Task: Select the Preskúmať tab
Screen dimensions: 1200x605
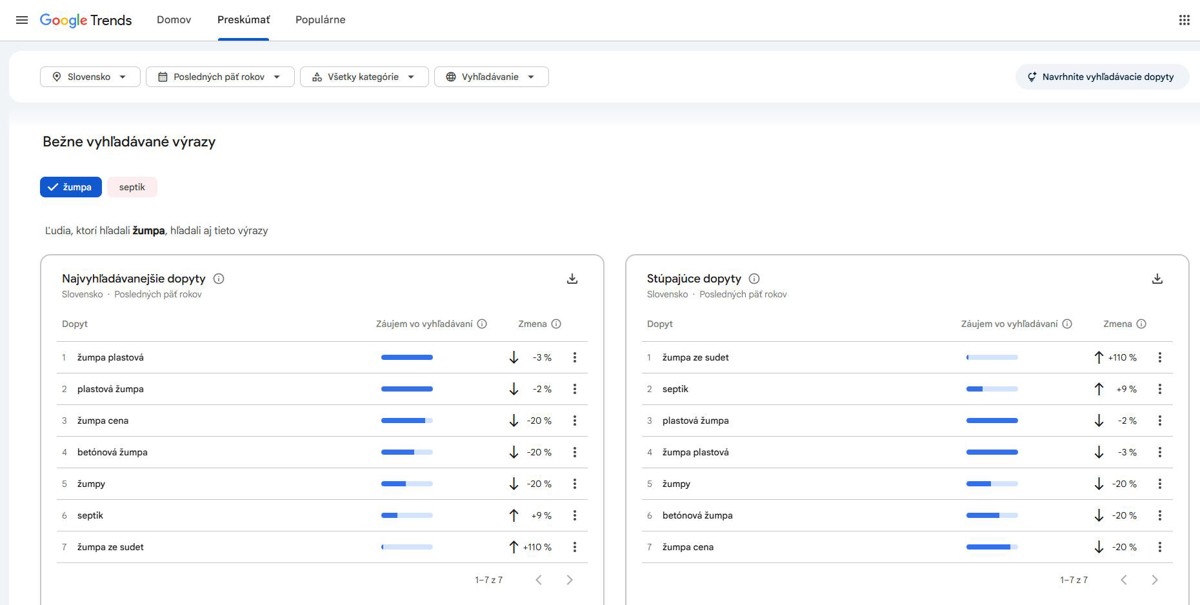Action: point(243,20)
